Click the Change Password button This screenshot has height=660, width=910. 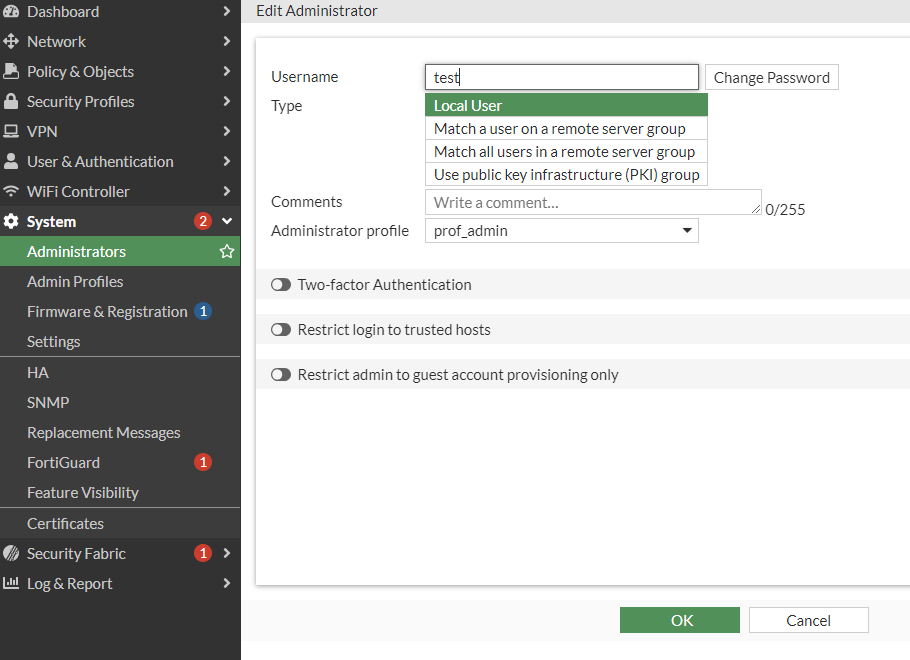[x=771, y=78]
